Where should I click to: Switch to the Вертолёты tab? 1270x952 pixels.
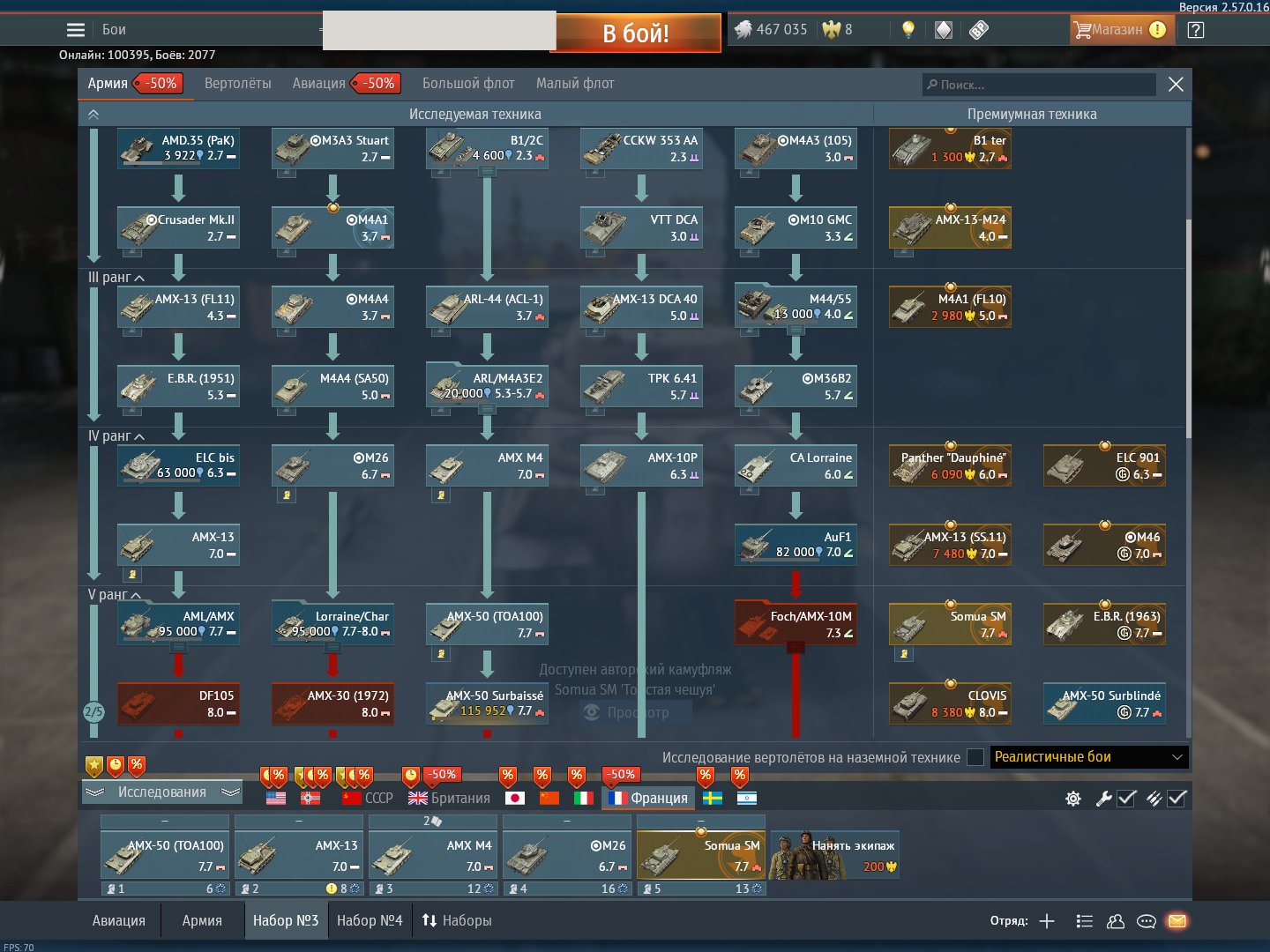(238, 84)
